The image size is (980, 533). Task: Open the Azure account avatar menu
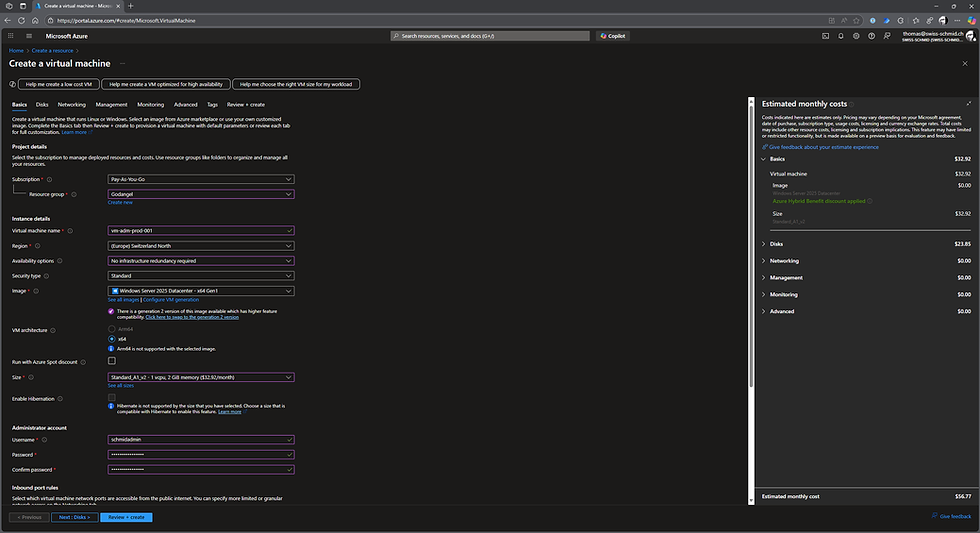click(970, 36)
